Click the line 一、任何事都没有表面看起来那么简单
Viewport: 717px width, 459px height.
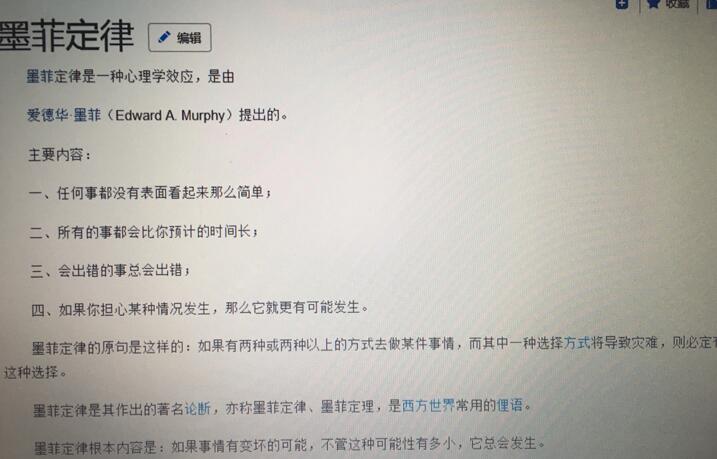(150, 193)
